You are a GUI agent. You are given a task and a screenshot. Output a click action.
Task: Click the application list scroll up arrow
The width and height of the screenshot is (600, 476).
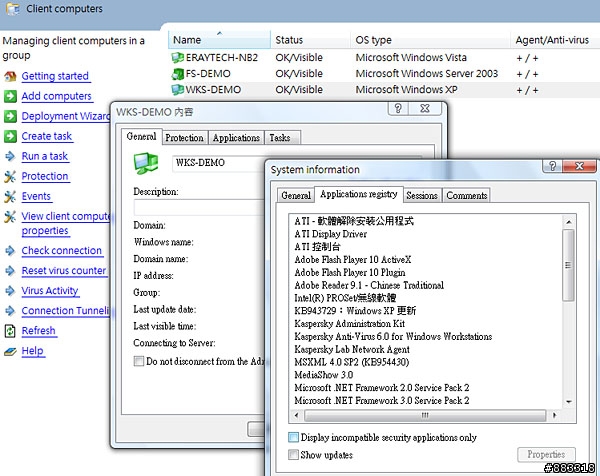pos(569,222)
